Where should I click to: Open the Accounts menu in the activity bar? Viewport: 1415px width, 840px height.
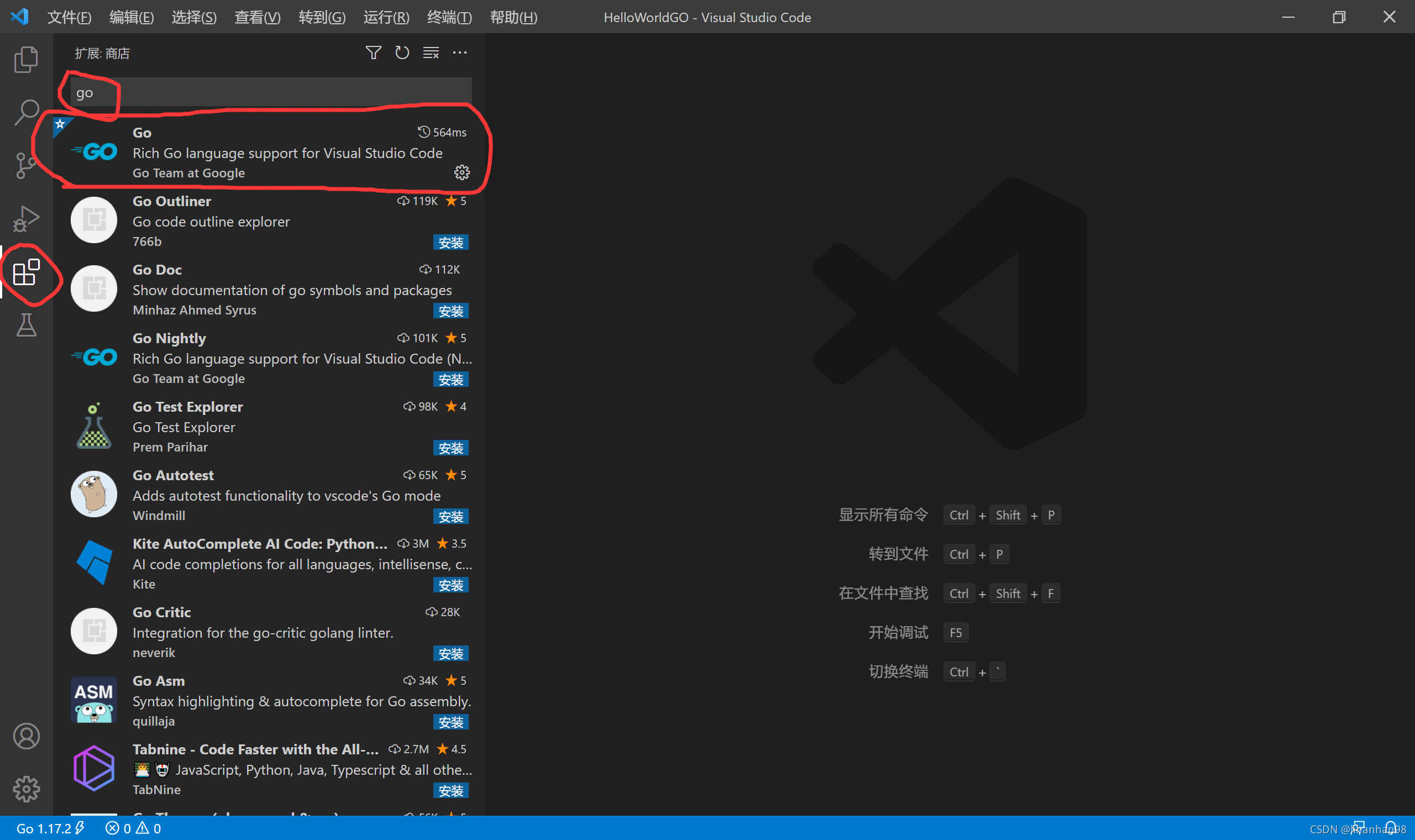tap(26, 736)
